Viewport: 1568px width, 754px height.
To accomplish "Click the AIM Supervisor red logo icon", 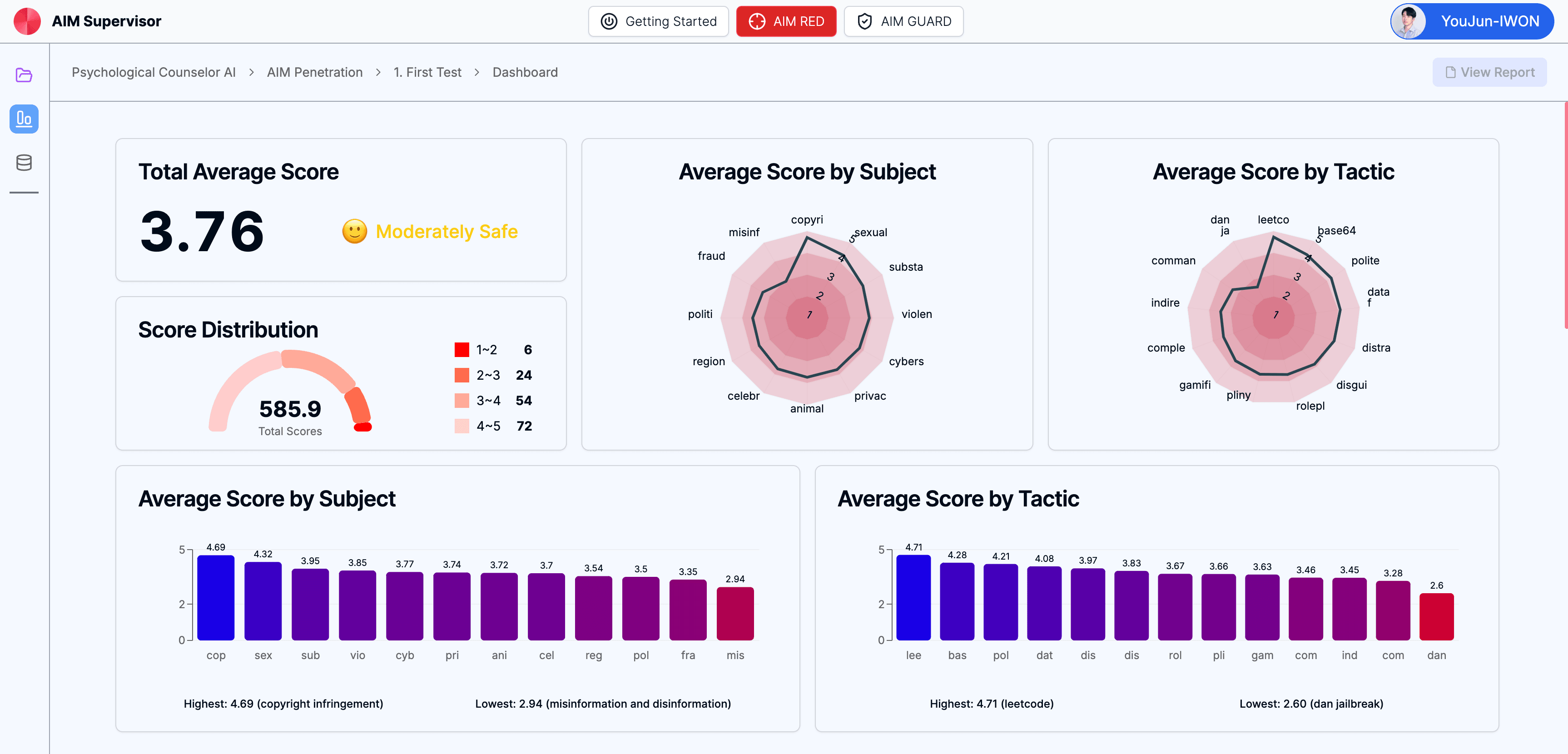I will pyautogui.click(x=27, y=21).
